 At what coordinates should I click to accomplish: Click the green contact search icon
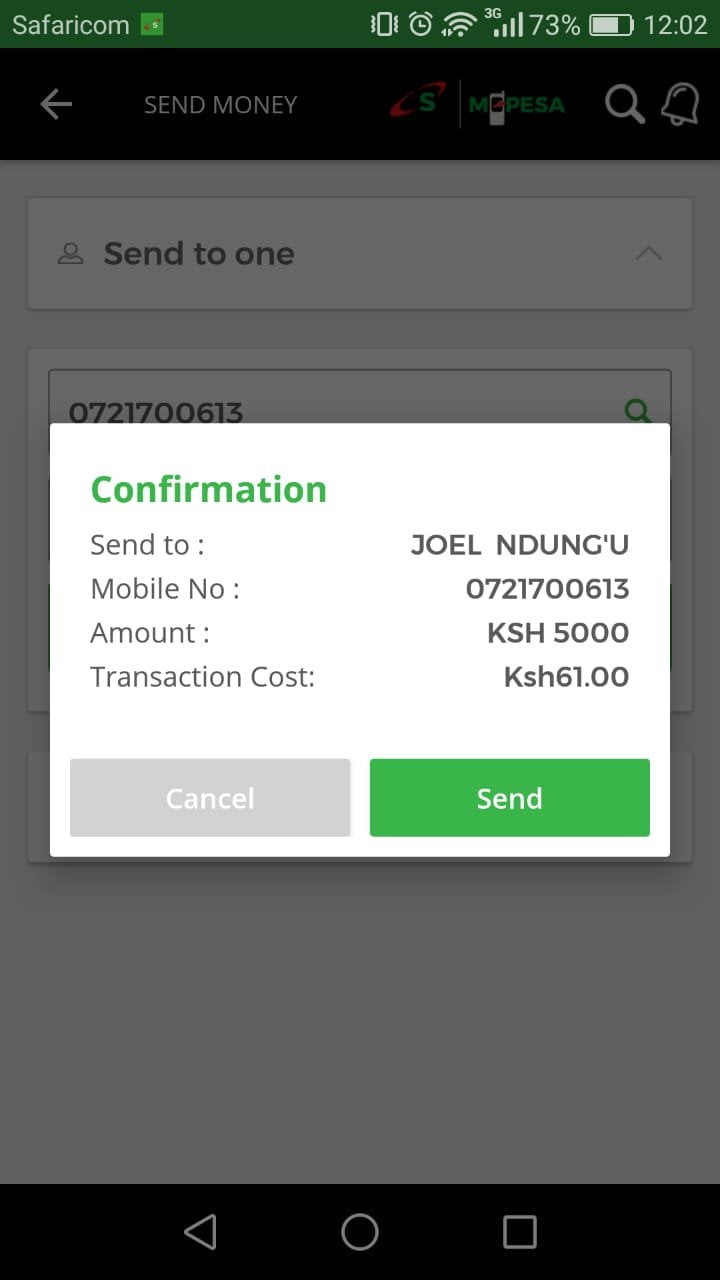click(x=637, y=409)
